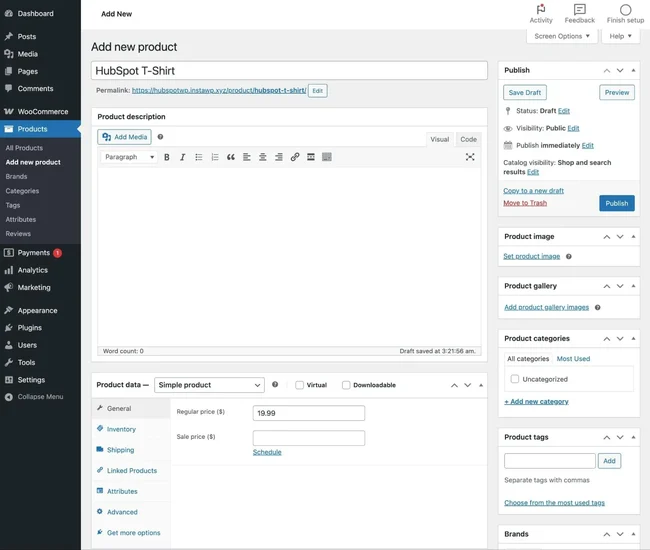Open the Simple product type dropdown
650x550 pixels.
209,385
